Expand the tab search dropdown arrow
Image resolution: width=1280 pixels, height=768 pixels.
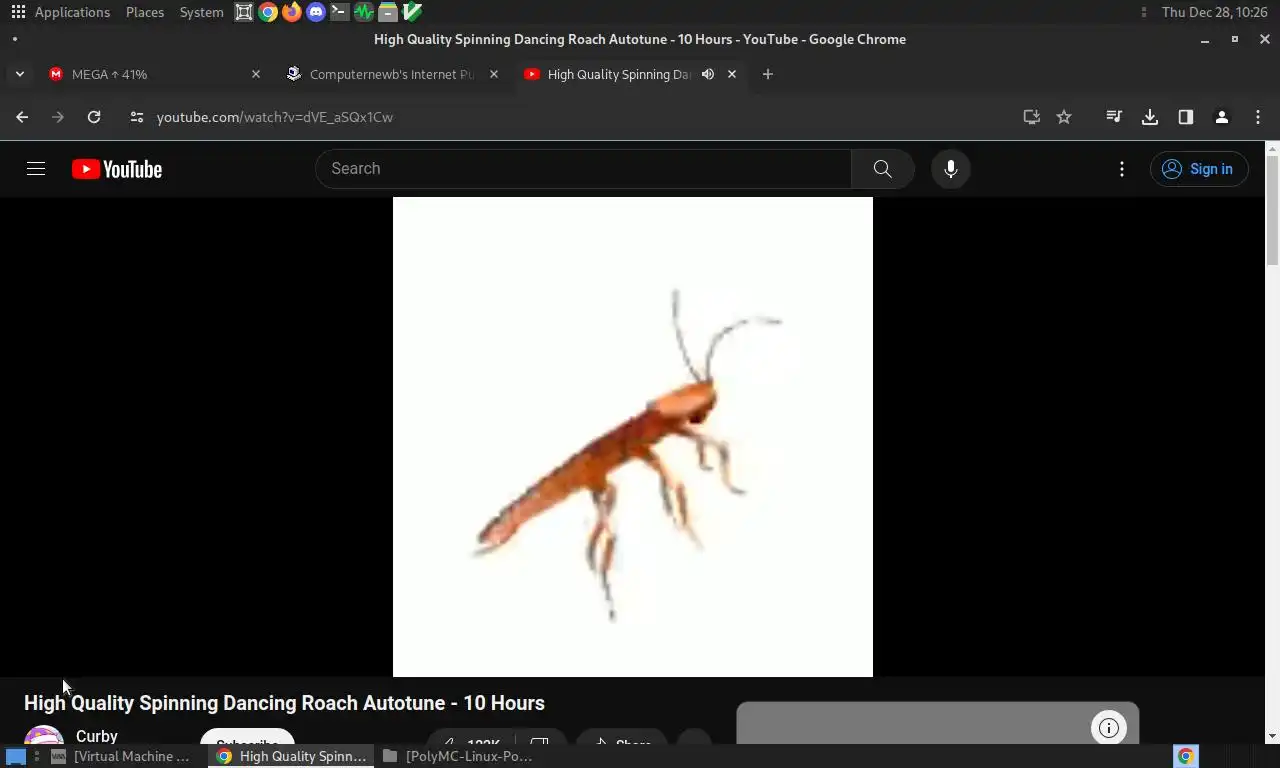19,74
